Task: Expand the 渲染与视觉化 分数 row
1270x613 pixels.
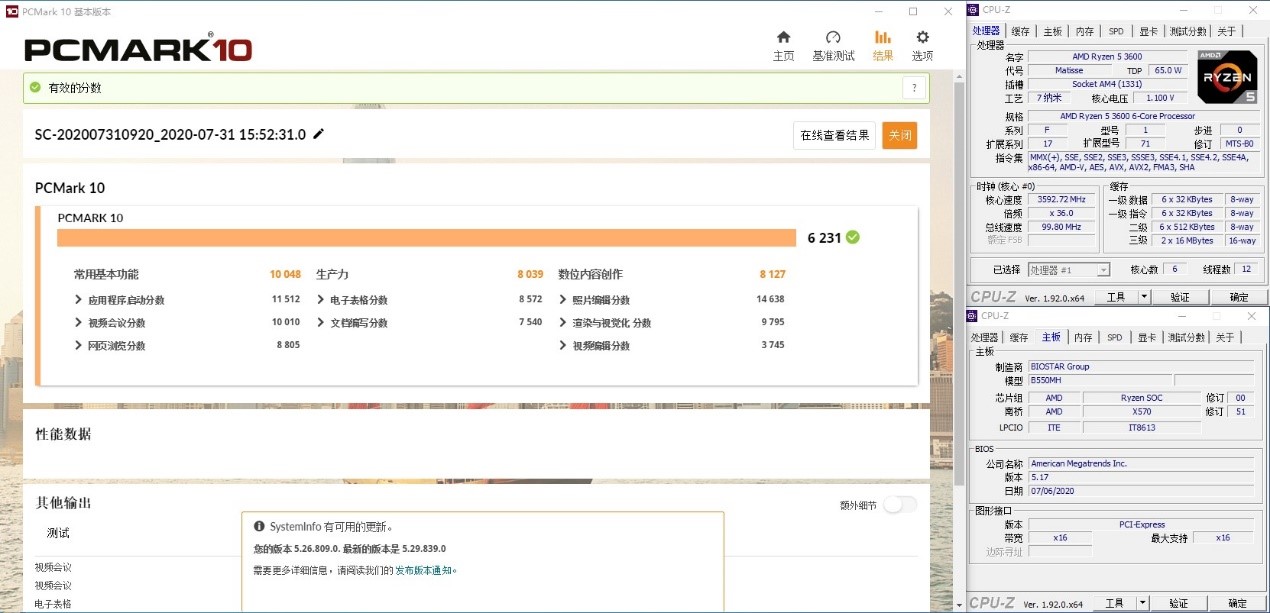Action: point(563,323)
